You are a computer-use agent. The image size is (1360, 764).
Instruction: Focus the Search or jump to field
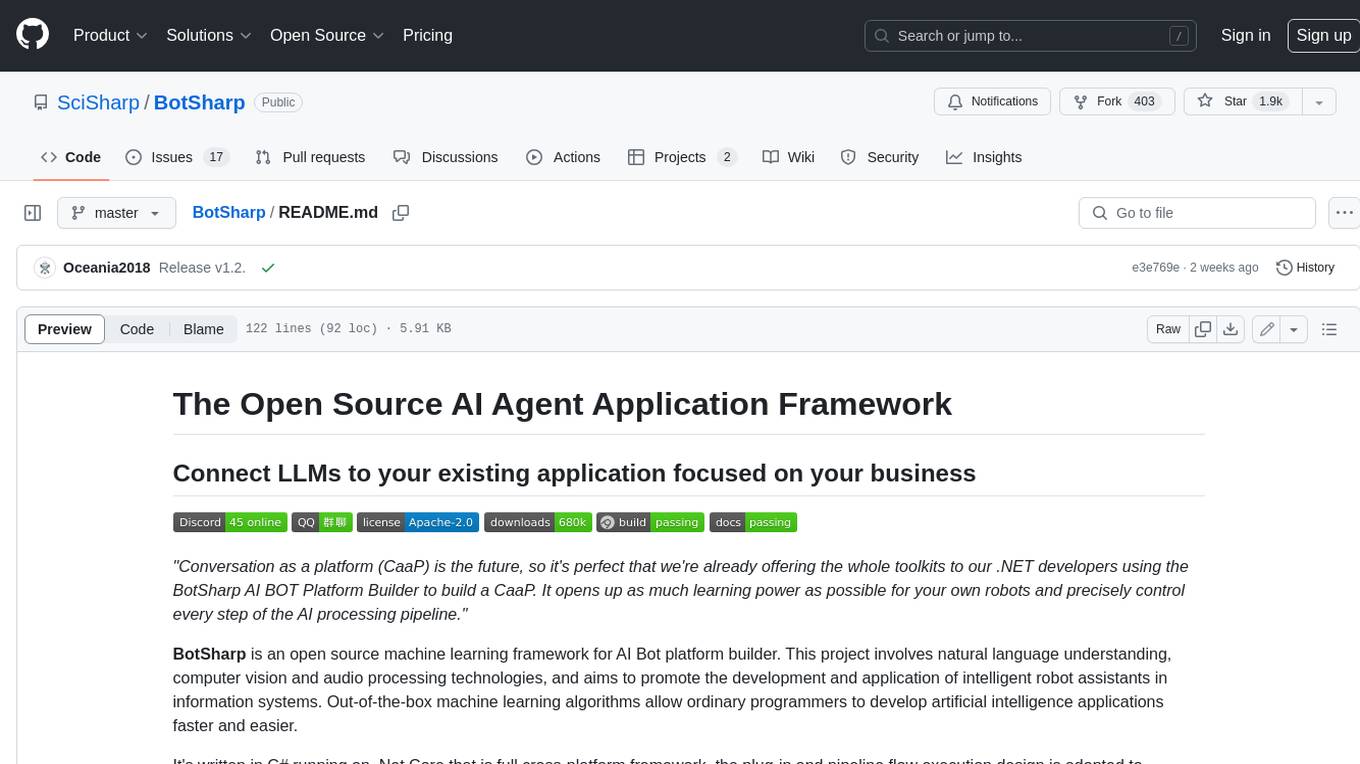point(1031,36)
